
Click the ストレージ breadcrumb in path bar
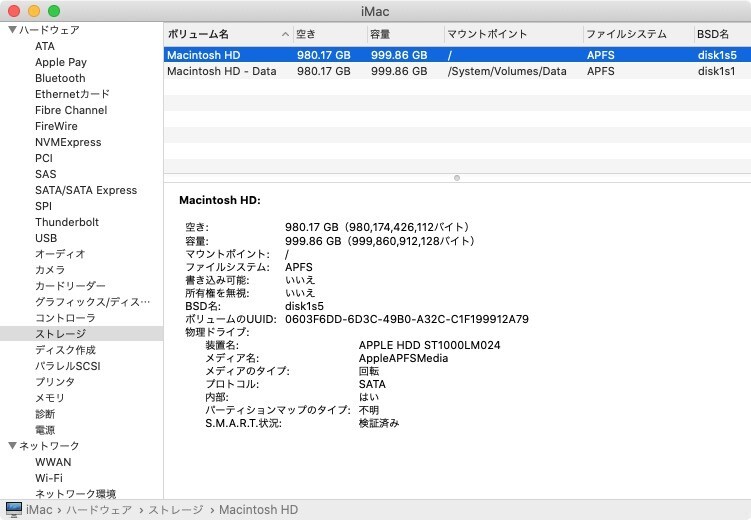coord(175,510)
